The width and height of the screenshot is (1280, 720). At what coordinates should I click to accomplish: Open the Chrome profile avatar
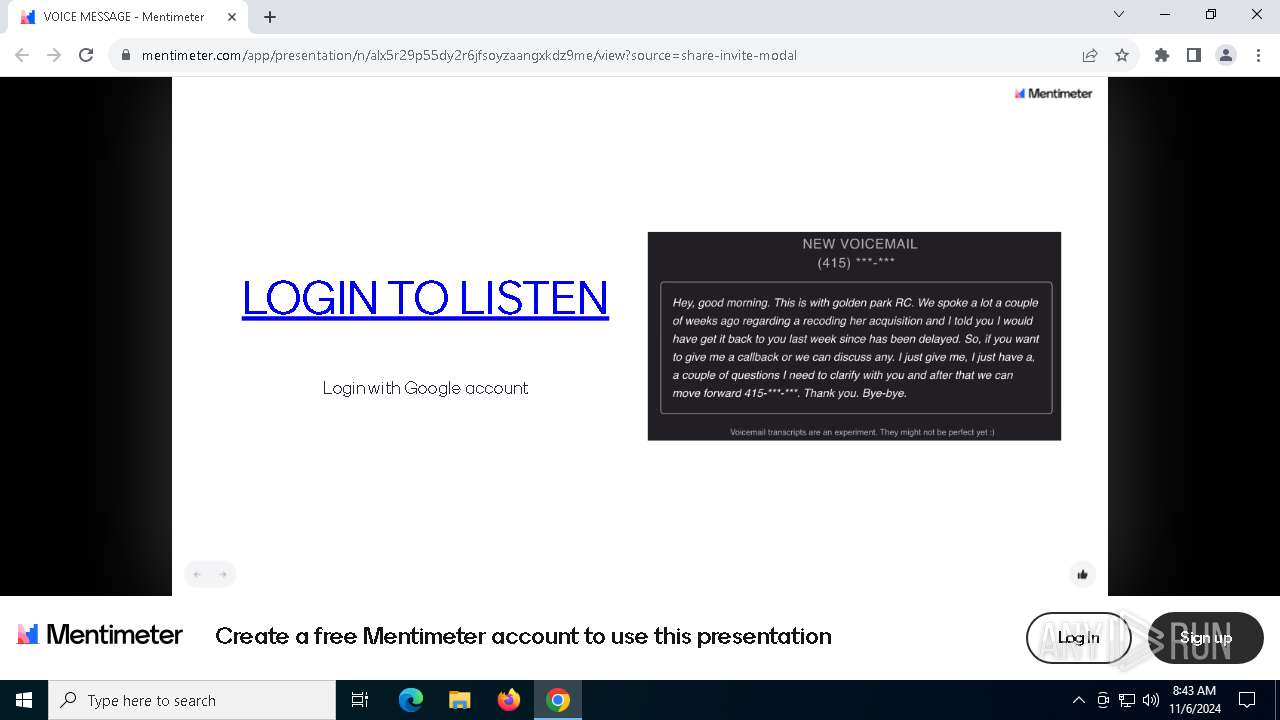click(1226, 55)
